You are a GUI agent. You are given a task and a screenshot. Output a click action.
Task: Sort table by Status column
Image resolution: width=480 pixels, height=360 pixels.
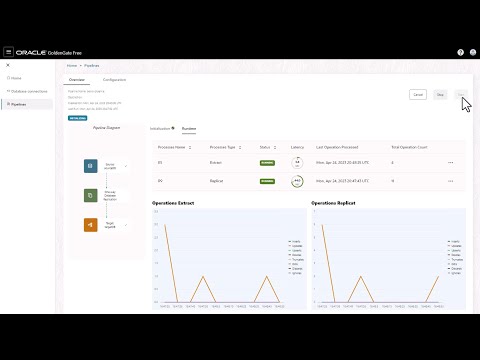275,147
